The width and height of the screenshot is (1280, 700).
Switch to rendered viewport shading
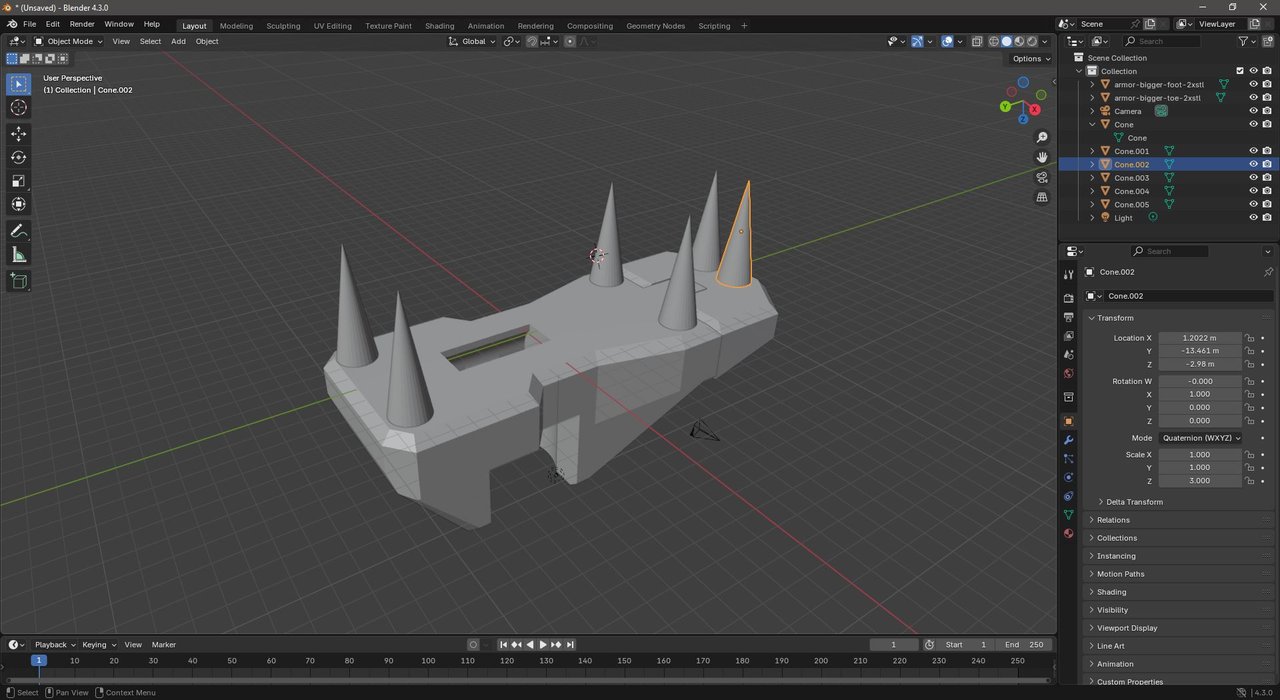(1033, 41)
